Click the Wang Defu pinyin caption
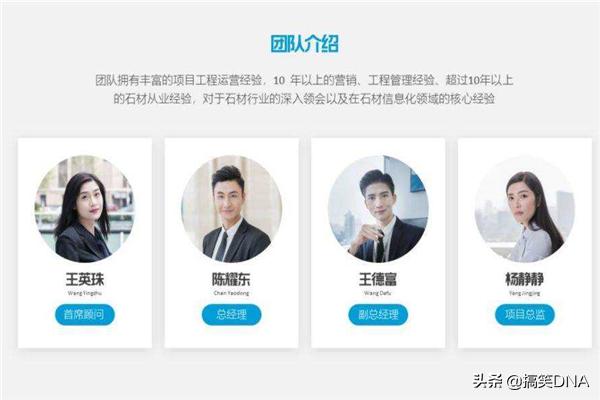600x400 pixels. pos(378,293)
